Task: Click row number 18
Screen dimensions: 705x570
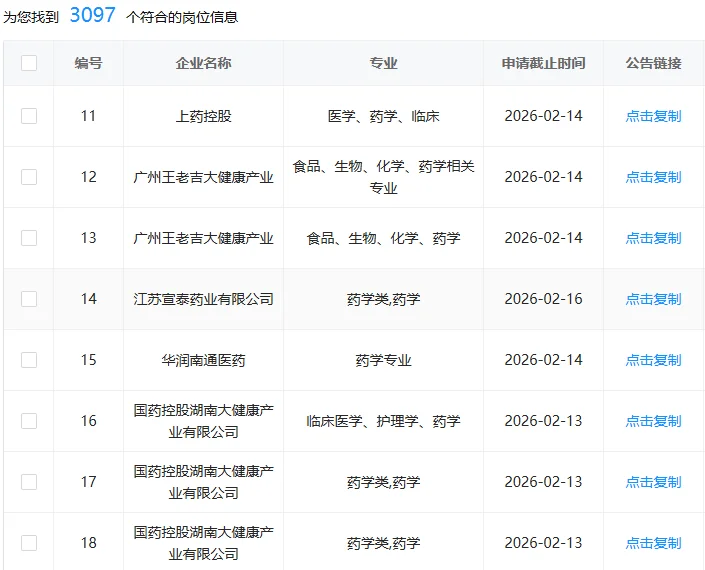Action: click(x=89, y=543)
